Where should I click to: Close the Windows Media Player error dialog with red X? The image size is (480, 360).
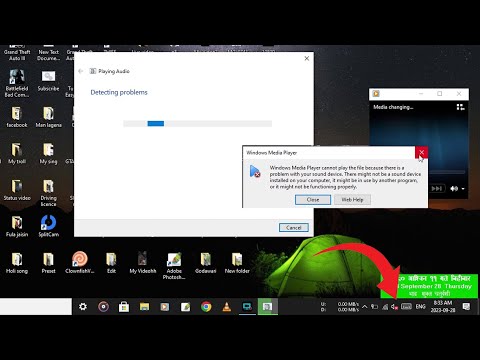tap(421, 152)
